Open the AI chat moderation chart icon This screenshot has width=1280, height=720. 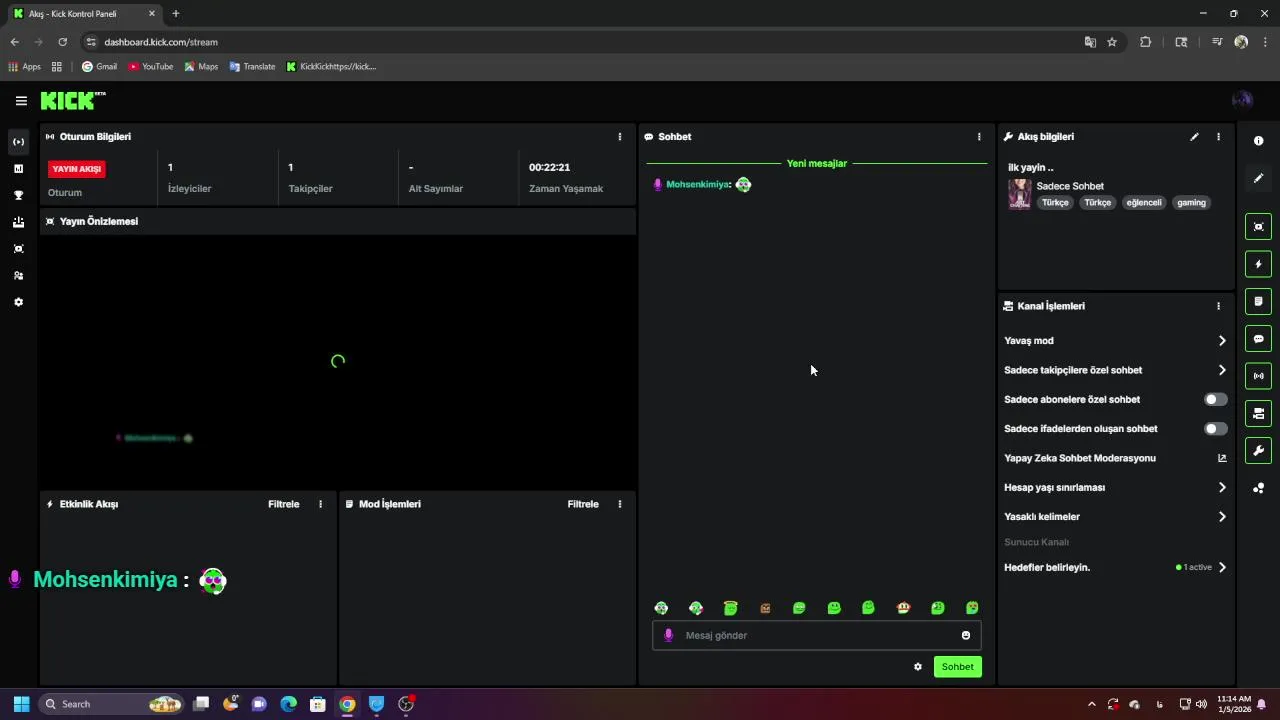pyautogui.click(x=1221, y=458)
